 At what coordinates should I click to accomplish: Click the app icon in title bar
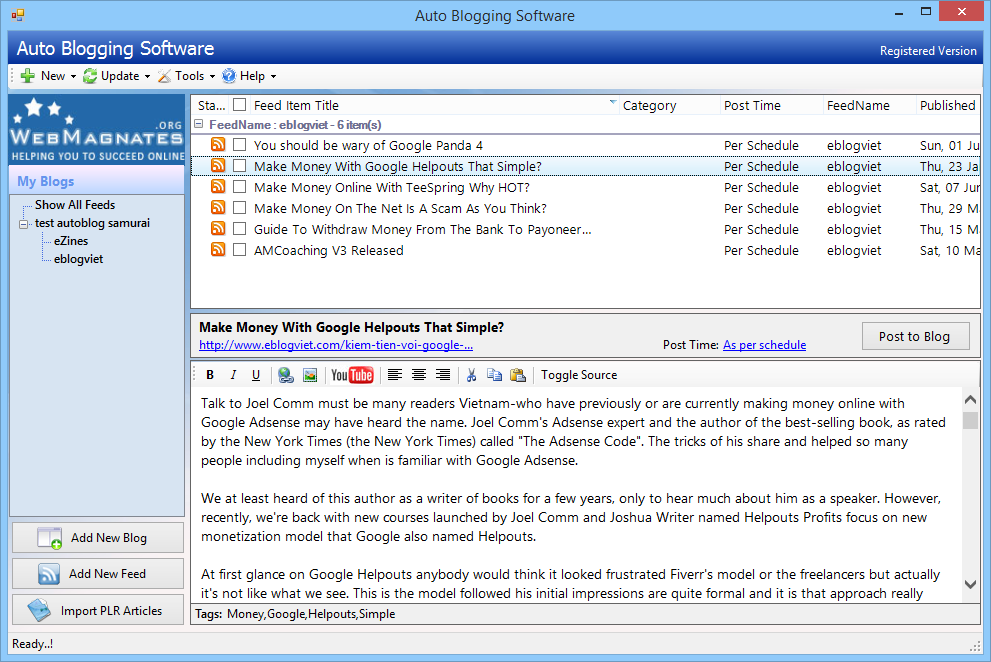(x=18, y=15)
